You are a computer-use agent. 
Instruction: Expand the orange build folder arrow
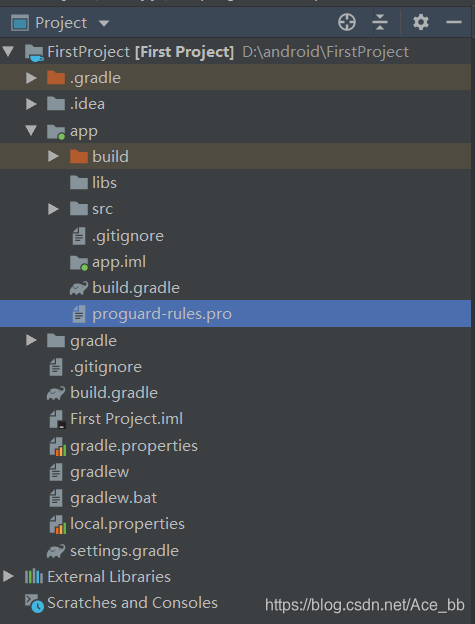[53, 156]
